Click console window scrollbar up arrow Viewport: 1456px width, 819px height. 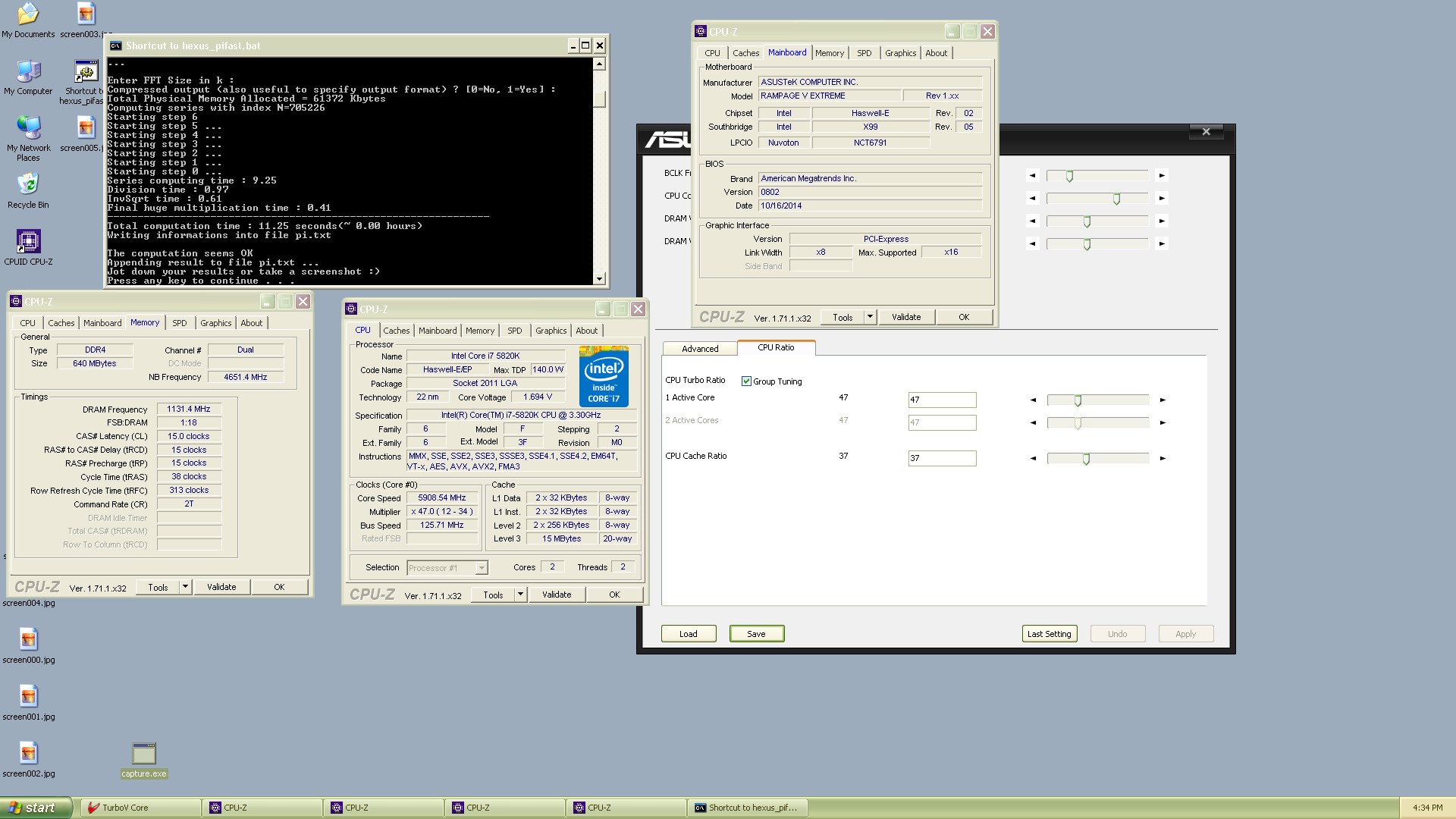click(x=599, y=64)
